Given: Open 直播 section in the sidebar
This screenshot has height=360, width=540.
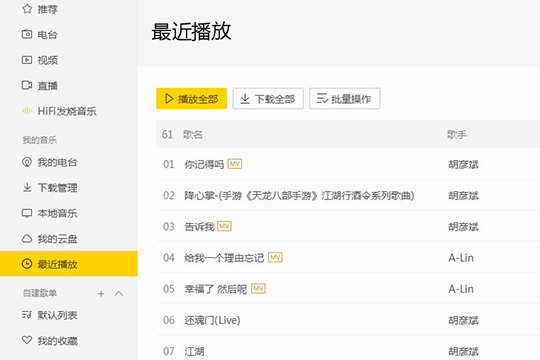Looking at the screenshot, I should pos(47,85).
